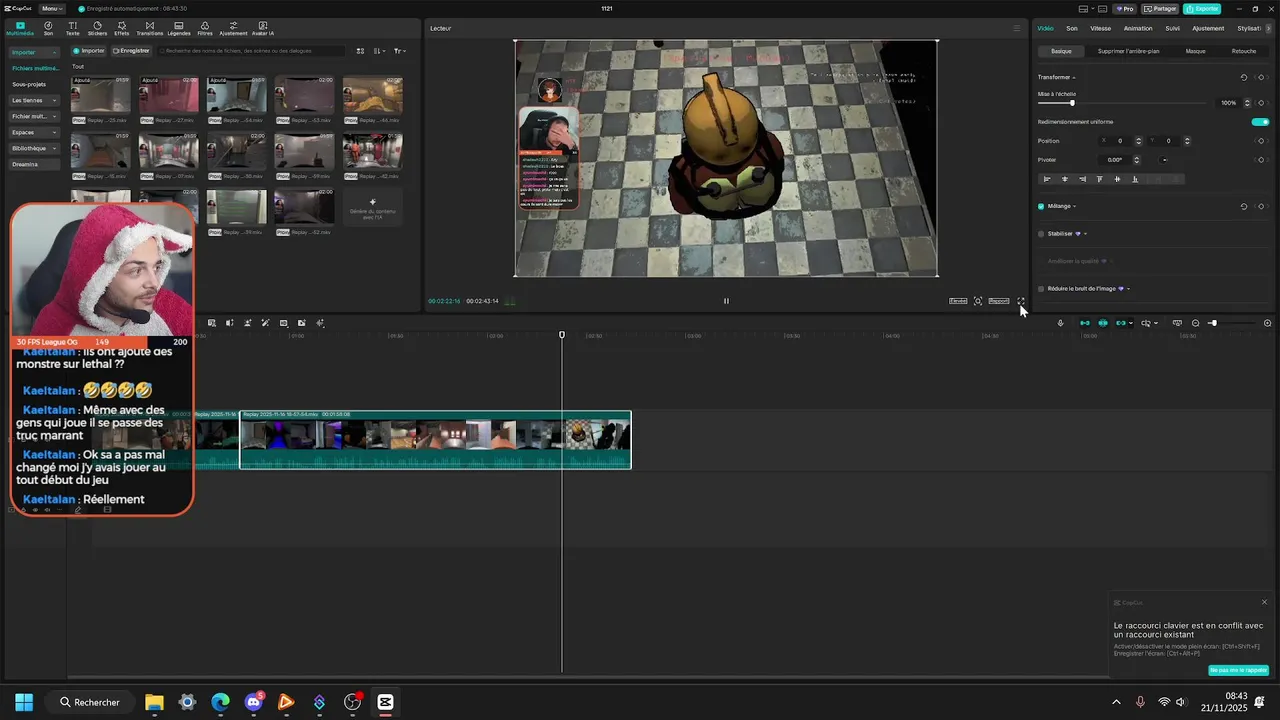Image resolution: width=1280 pixels, height=720 pixels.
Task: Expand the Les tiennes sidebar section
Action: [34, 100]
